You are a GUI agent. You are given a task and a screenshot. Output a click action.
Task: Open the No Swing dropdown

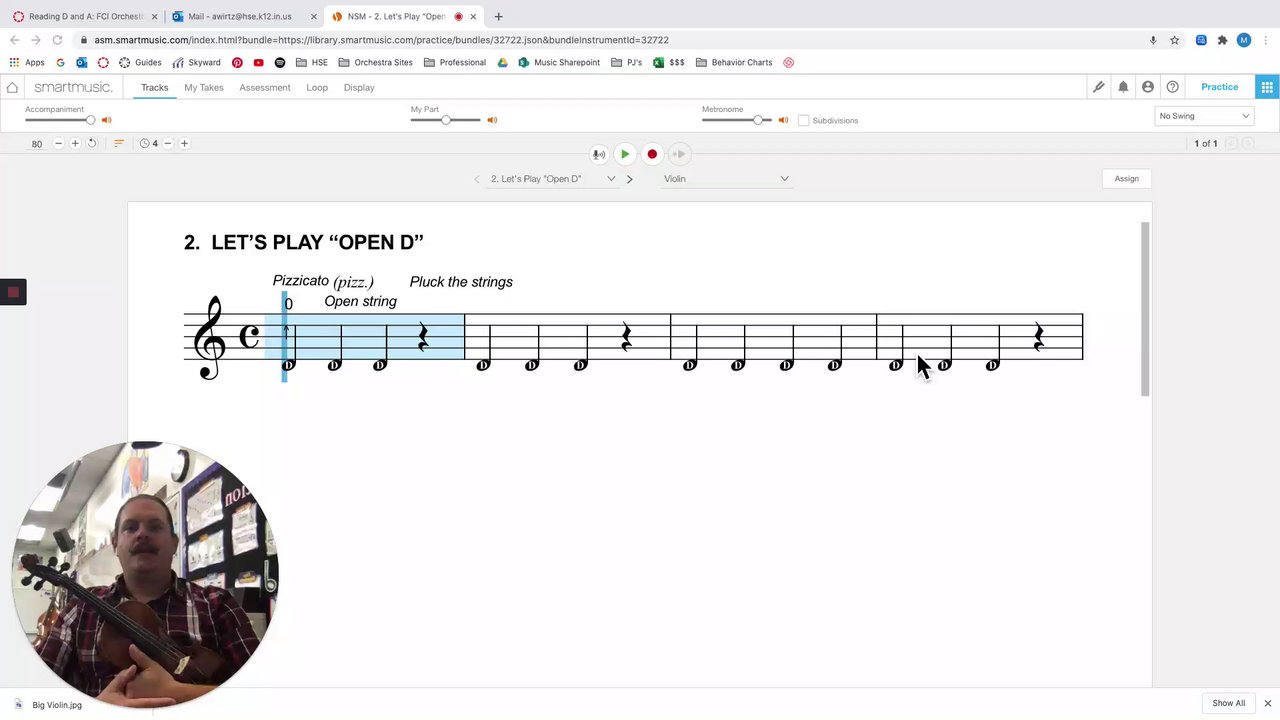[x=1204, y=116]
